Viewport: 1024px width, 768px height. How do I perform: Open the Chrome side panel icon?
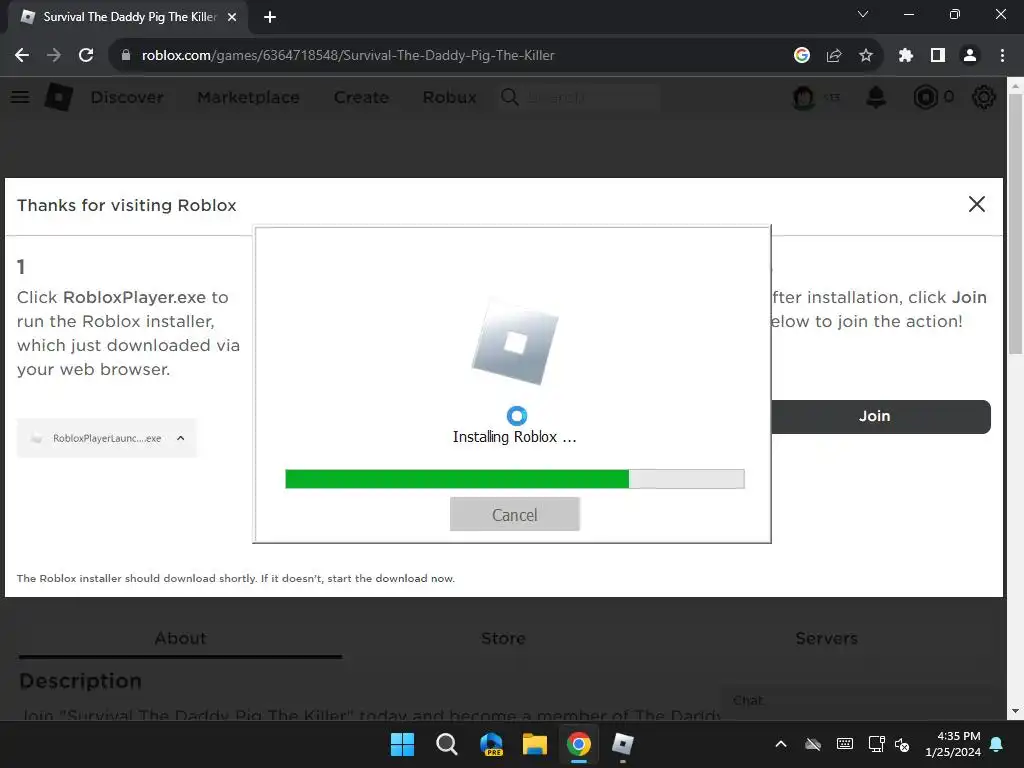(938, 55)
